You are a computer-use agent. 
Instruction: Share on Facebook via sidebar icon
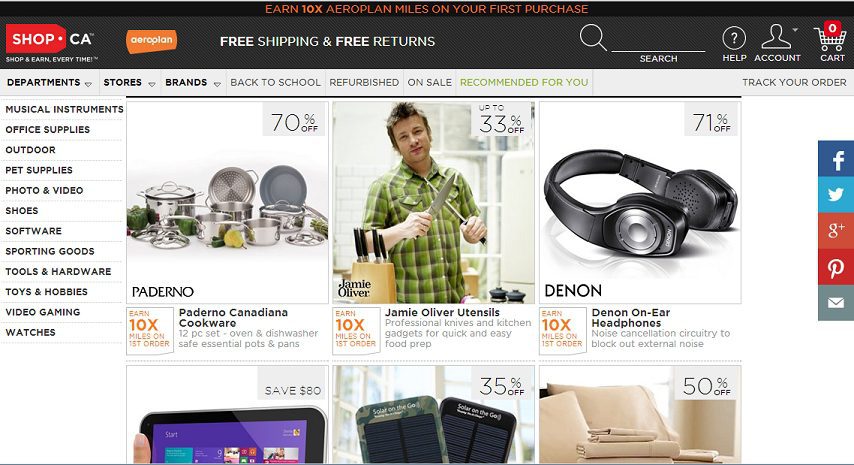pos(836,158)
